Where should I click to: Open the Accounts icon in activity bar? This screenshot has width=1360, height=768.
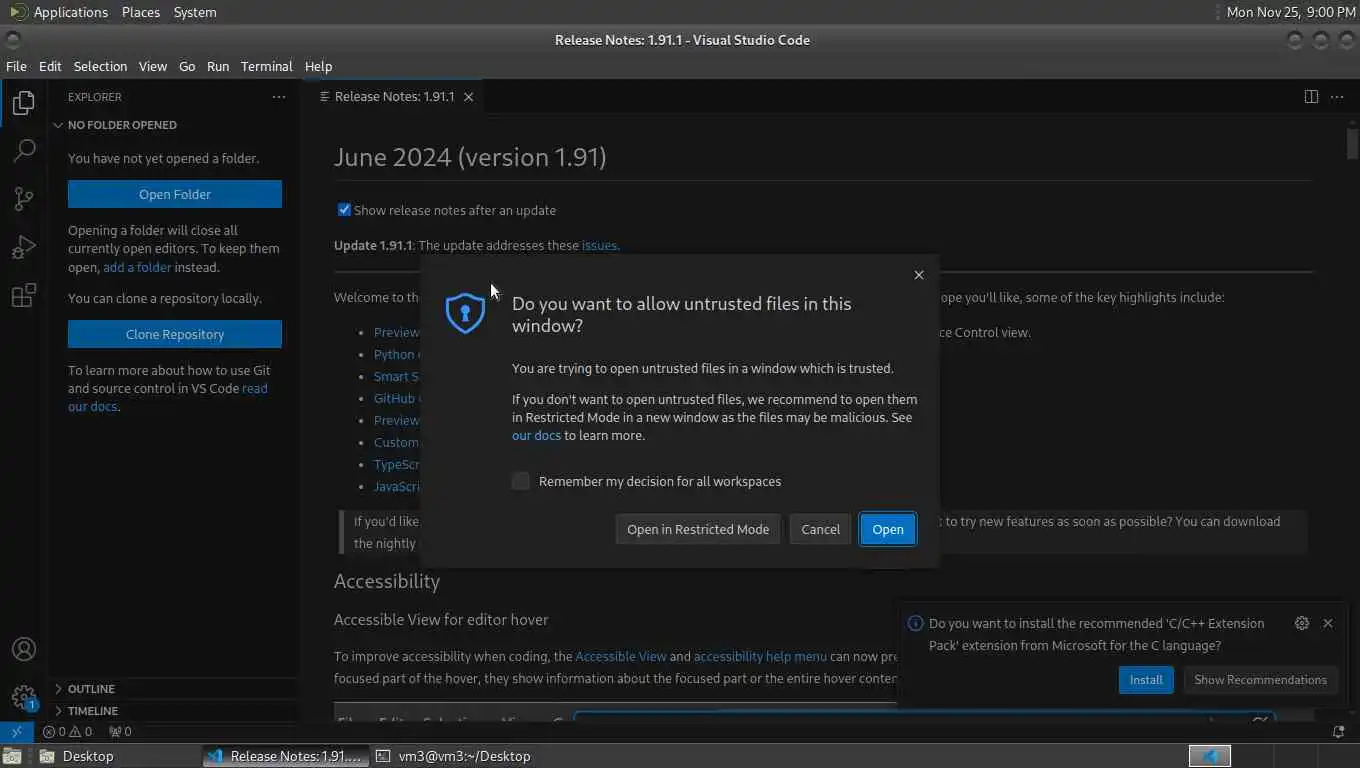[24, 649]
